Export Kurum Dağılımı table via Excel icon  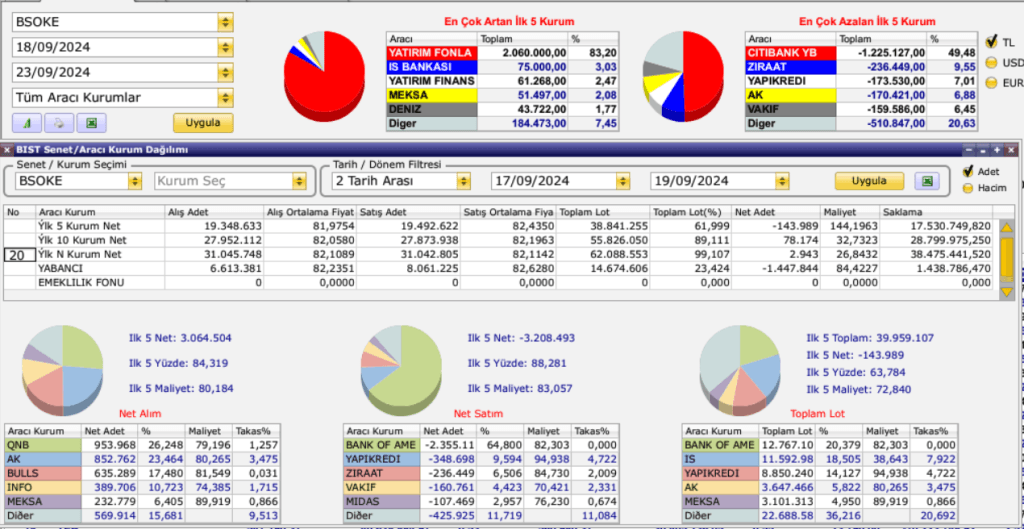[927, 181]
